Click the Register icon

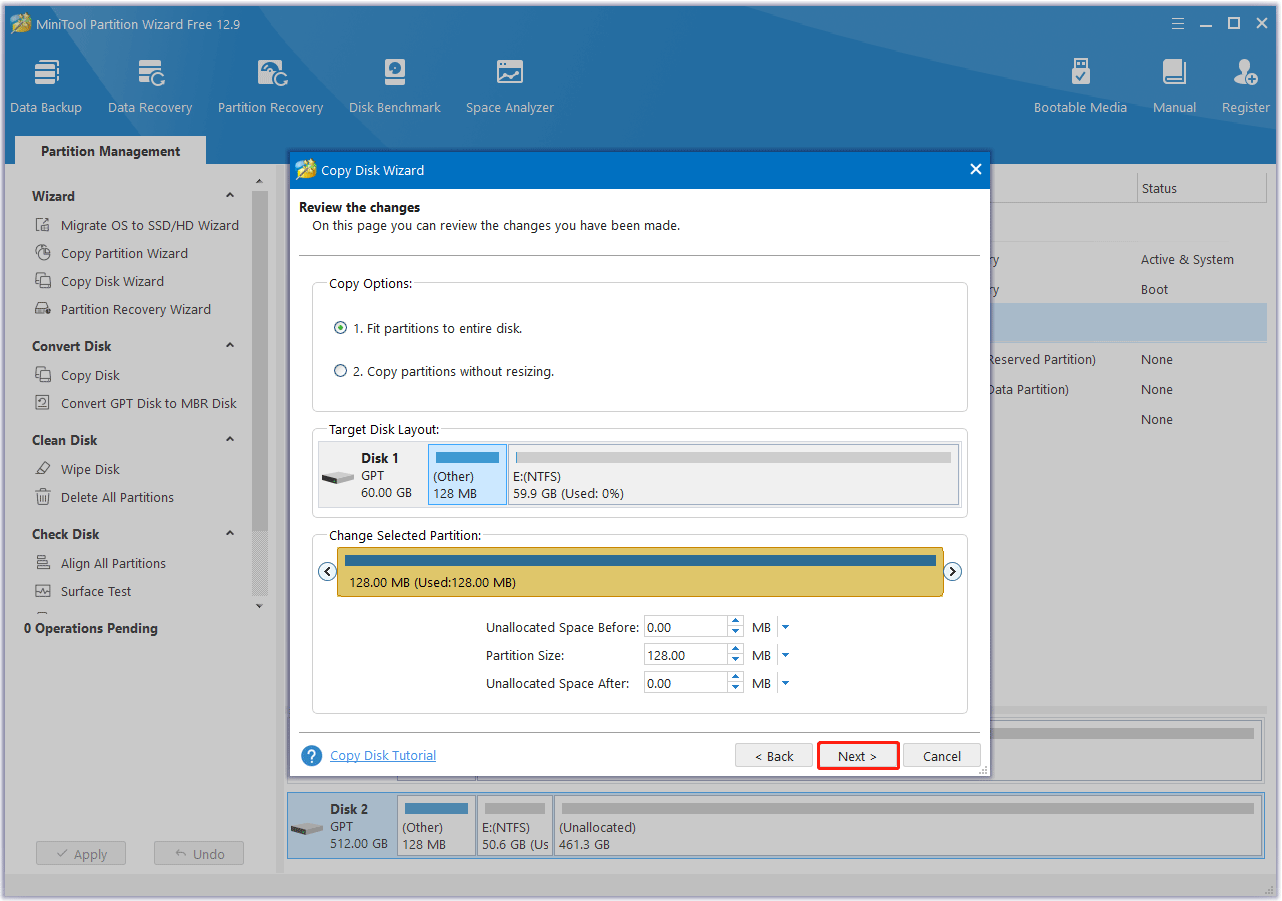click(x=1244, y=84)
